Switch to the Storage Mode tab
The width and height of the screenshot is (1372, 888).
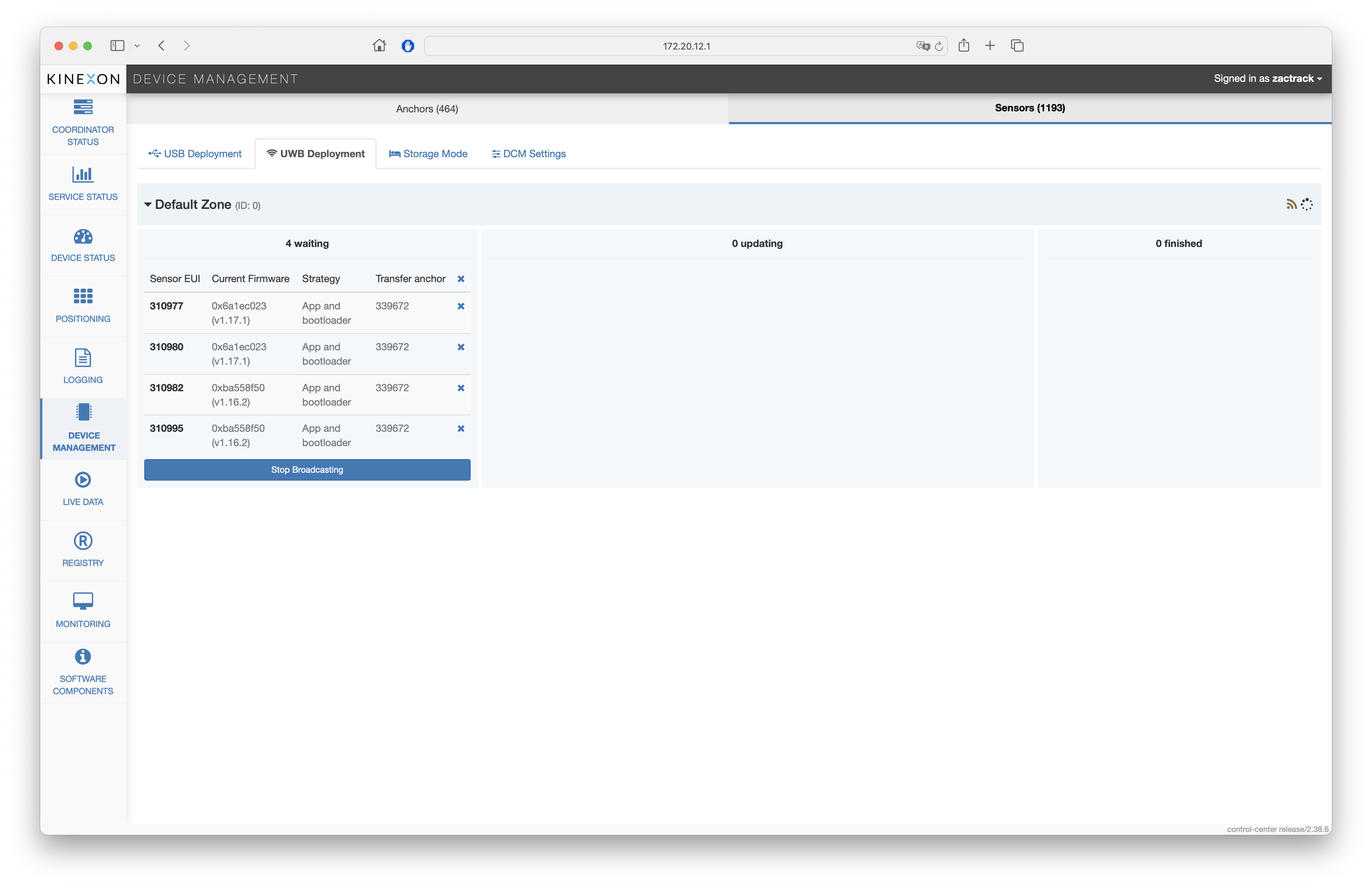click(x=428, y=154)
